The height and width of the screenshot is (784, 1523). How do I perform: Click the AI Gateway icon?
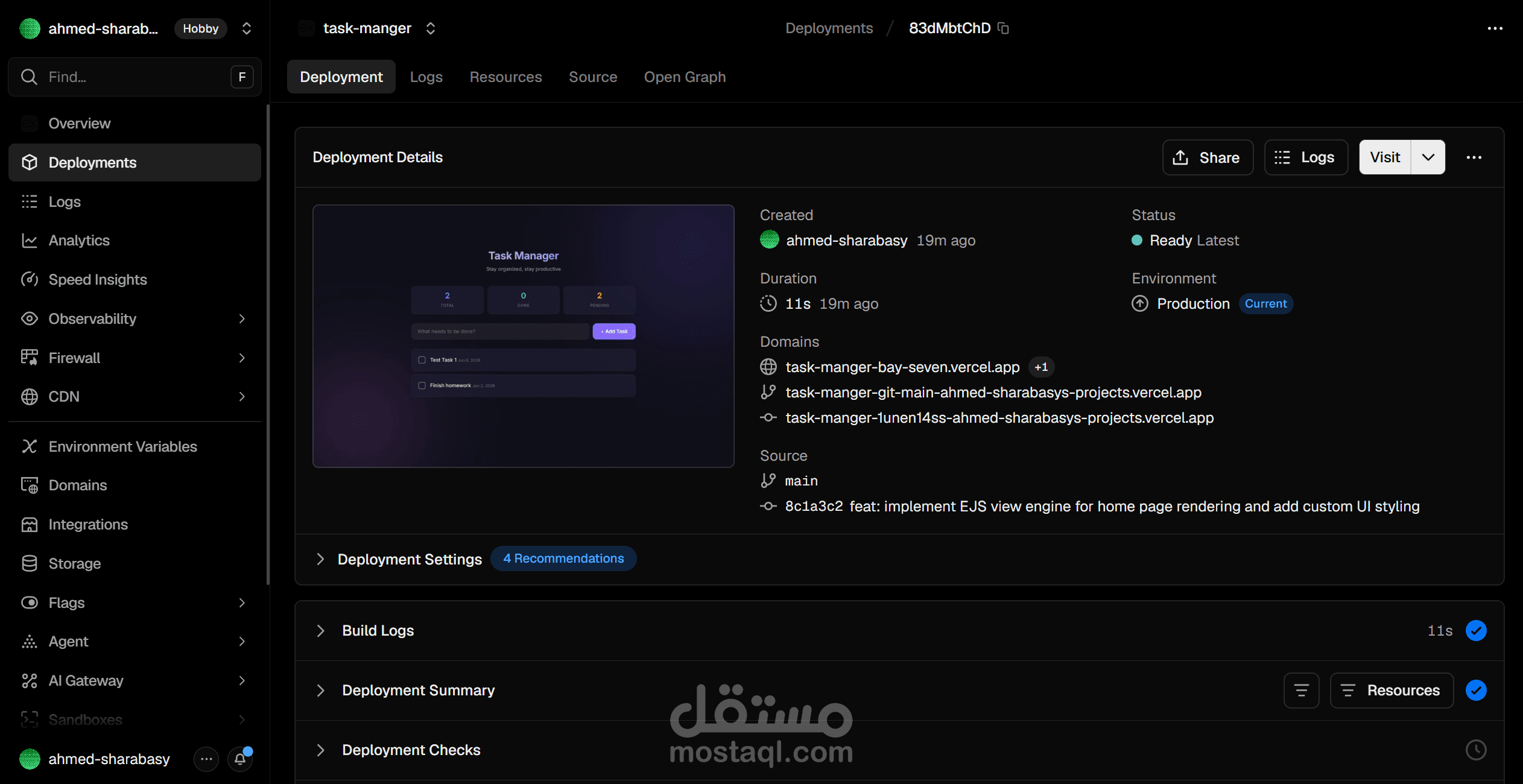(30, 680)
